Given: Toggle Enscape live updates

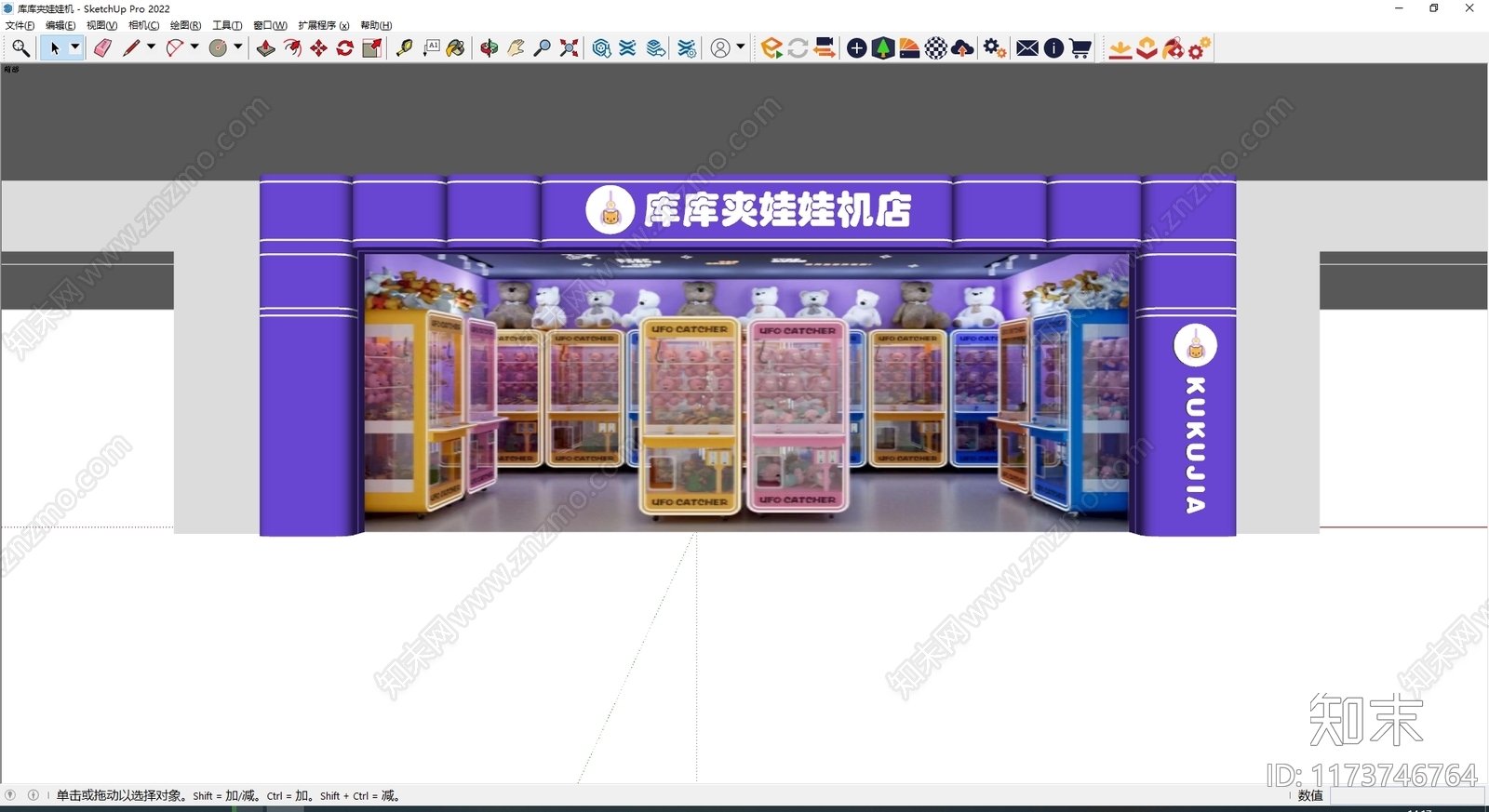Looking at the screenshot, I should point(798,48).
